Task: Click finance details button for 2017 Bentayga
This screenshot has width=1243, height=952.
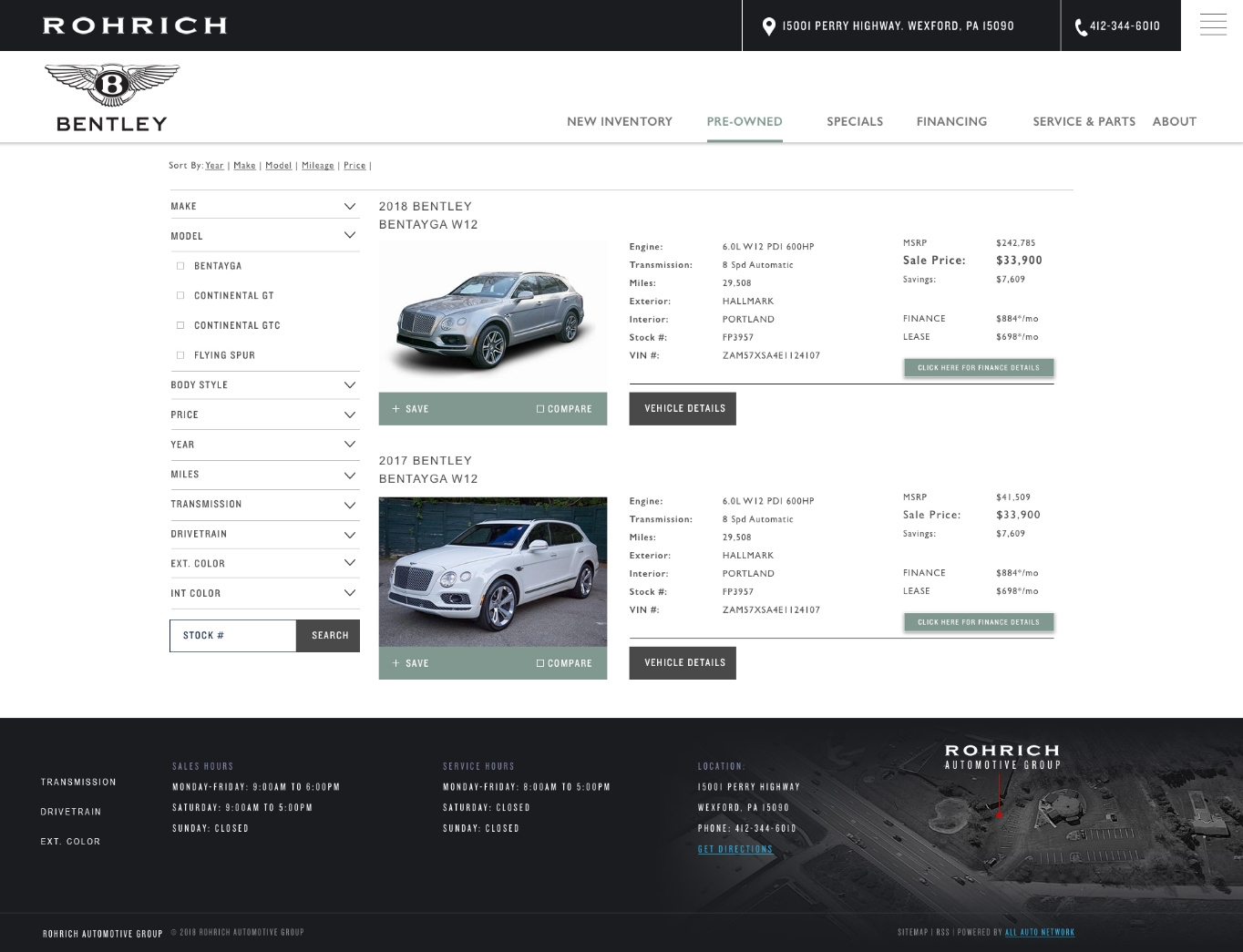Action: [x=979, y=622]
